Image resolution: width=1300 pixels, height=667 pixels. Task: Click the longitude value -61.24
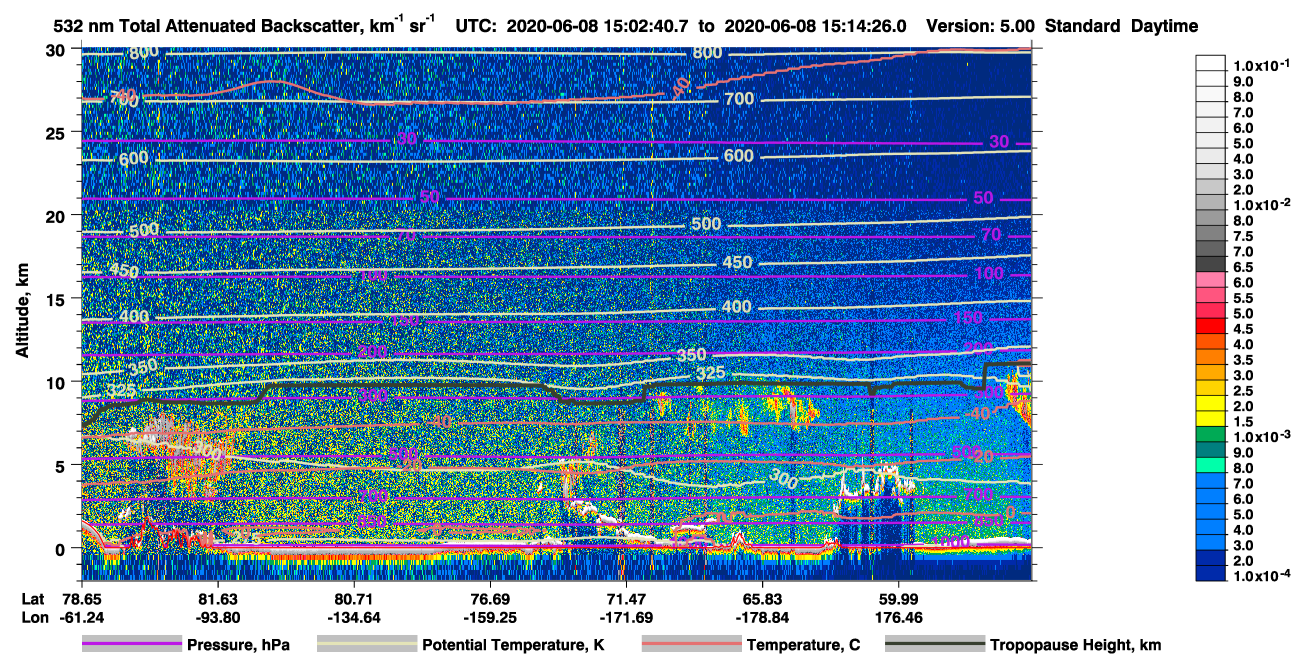(x=81, y=617)
